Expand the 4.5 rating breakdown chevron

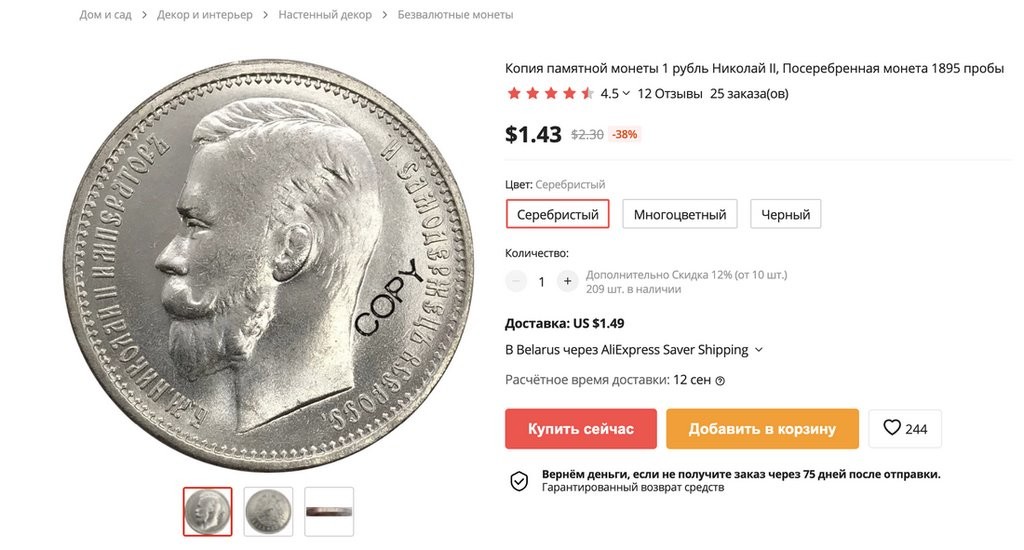(626, 94)
